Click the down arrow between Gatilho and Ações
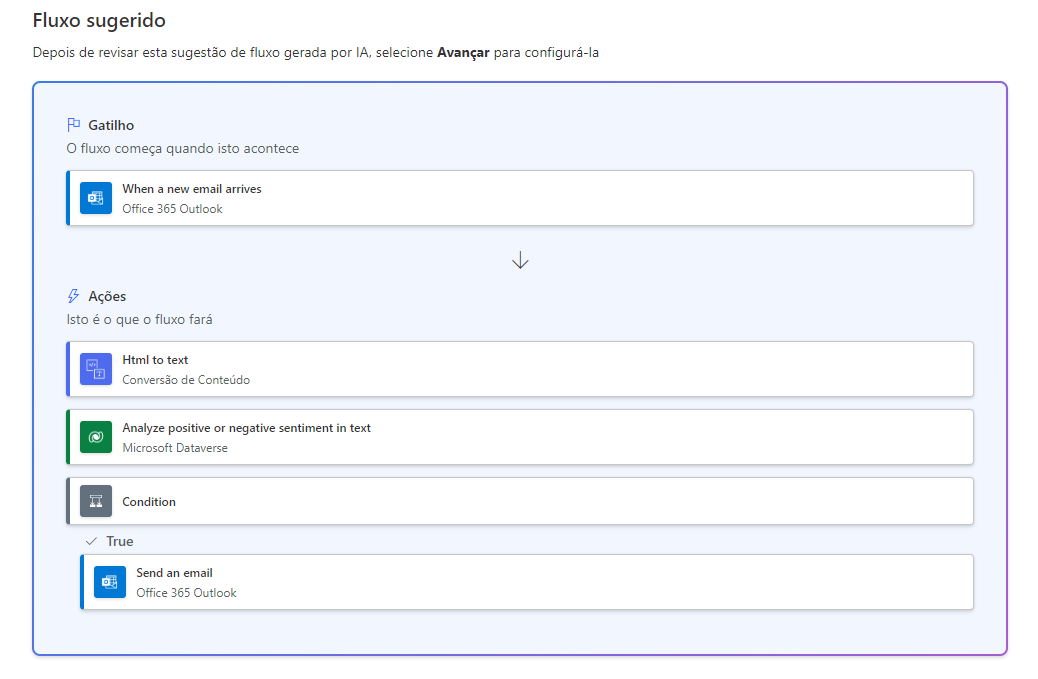This screenshot has width=1038, height=679. click(520, 260)
